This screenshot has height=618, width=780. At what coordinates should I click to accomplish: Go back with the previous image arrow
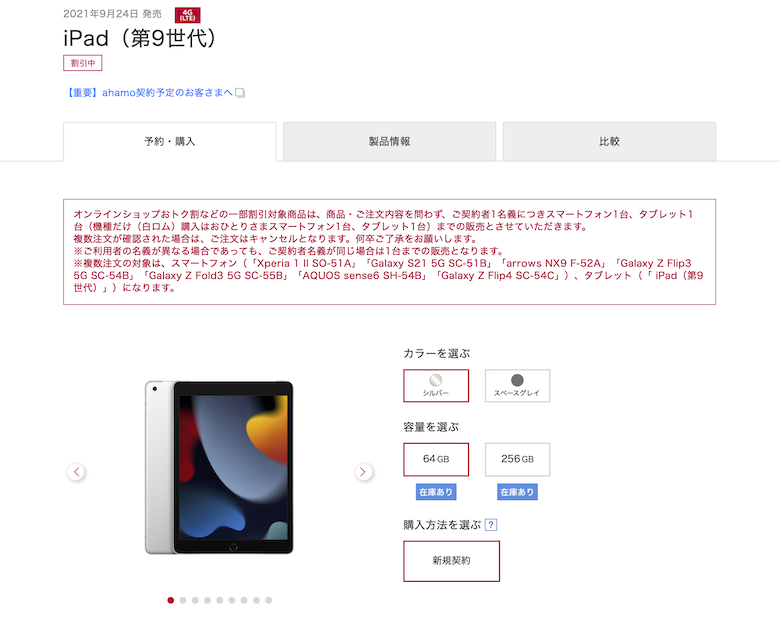click(x=76, y=472)
